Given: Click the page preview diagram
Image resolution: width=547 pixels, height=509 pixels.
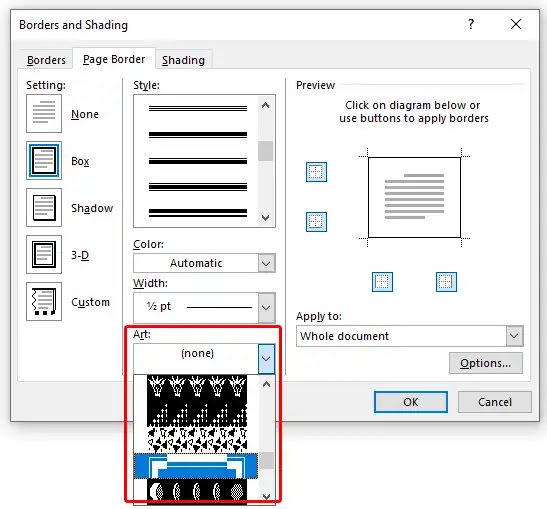Looking at the screenshot, I should coord(414,197).
